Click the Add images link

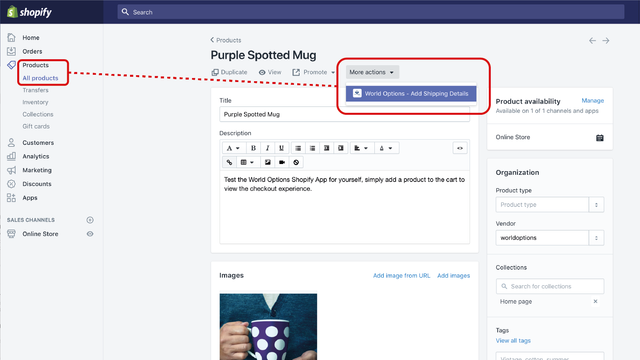click(453, 276)
